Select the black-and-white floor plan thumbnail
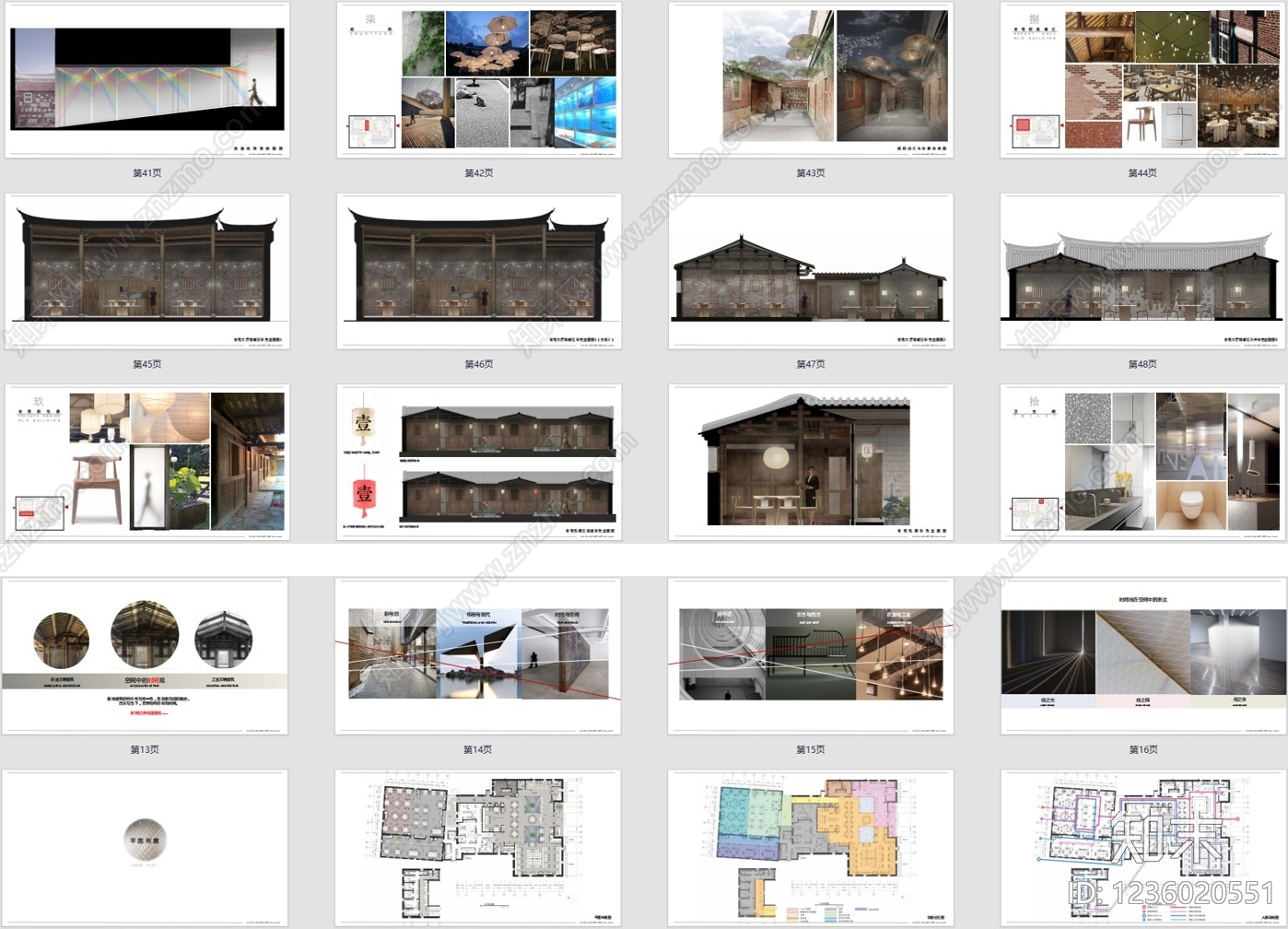The height and width of the screenshot is (929, 1288). point(478,848)
